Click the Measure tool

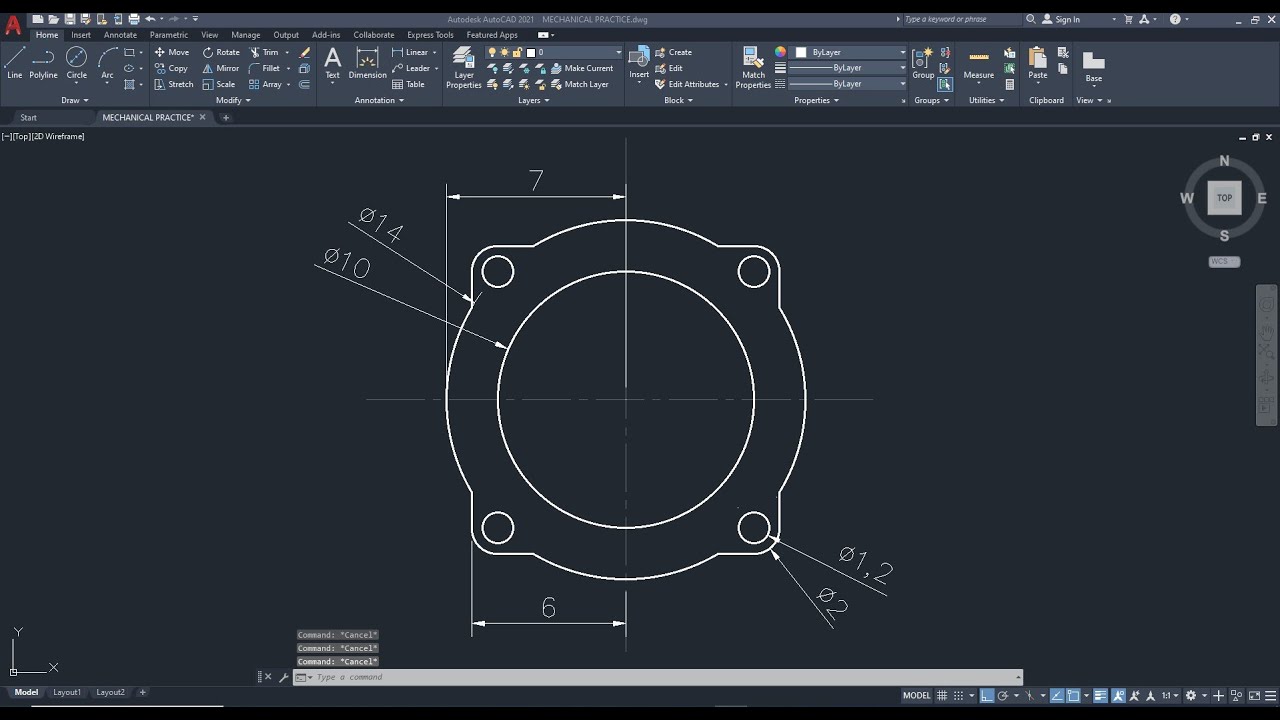[979, 62]
